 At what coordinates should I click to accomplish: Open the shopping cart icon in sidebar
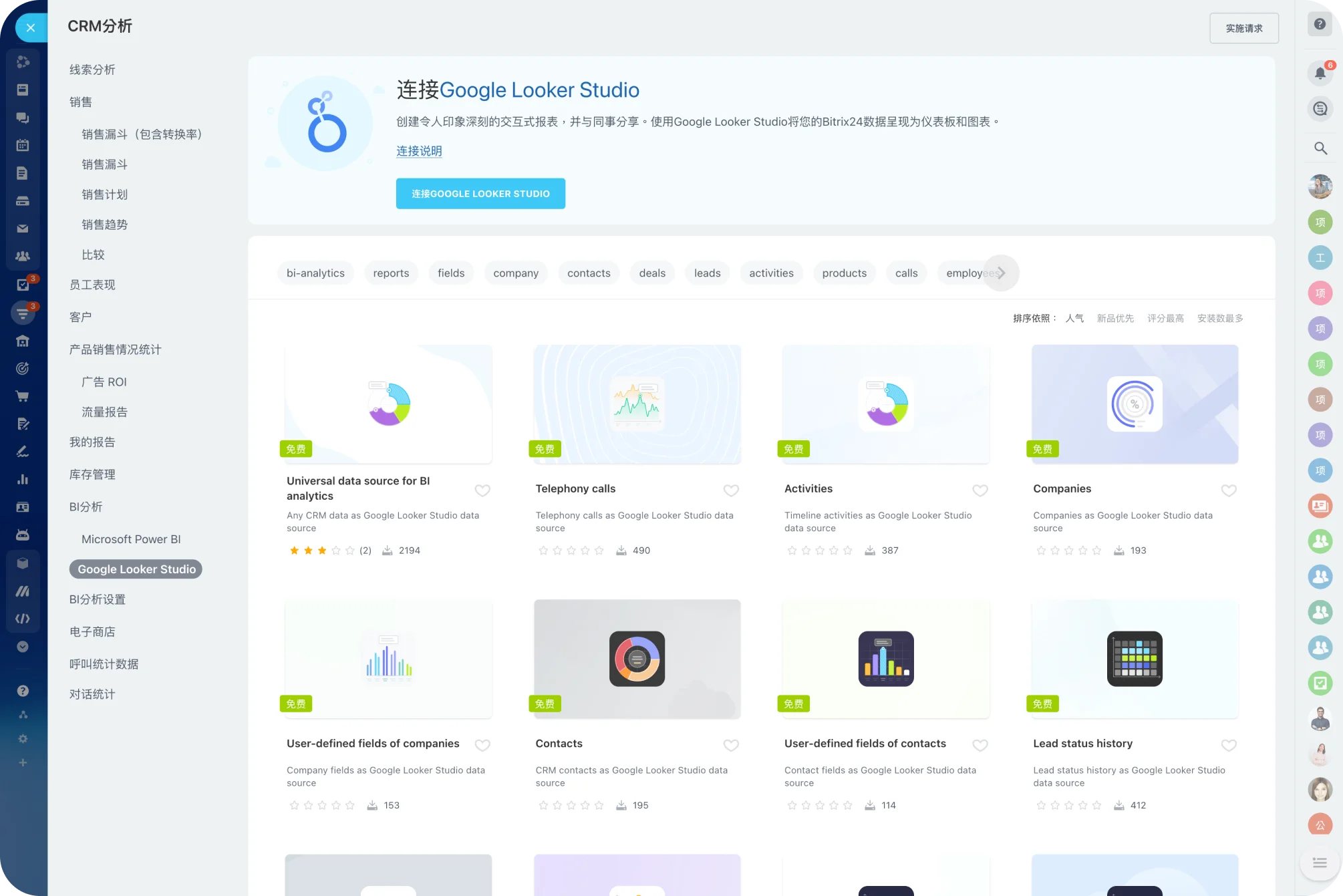pyautogui.click(x=22, y=396)
